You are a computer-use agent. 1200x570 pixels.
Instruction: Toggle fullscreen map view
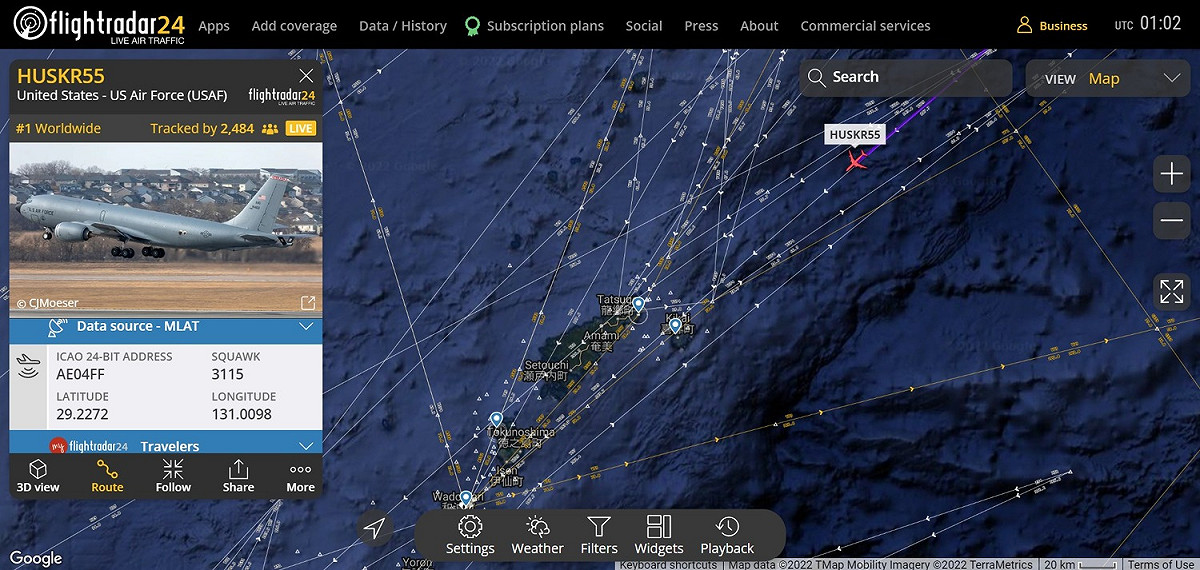[x=1171, y=292]
